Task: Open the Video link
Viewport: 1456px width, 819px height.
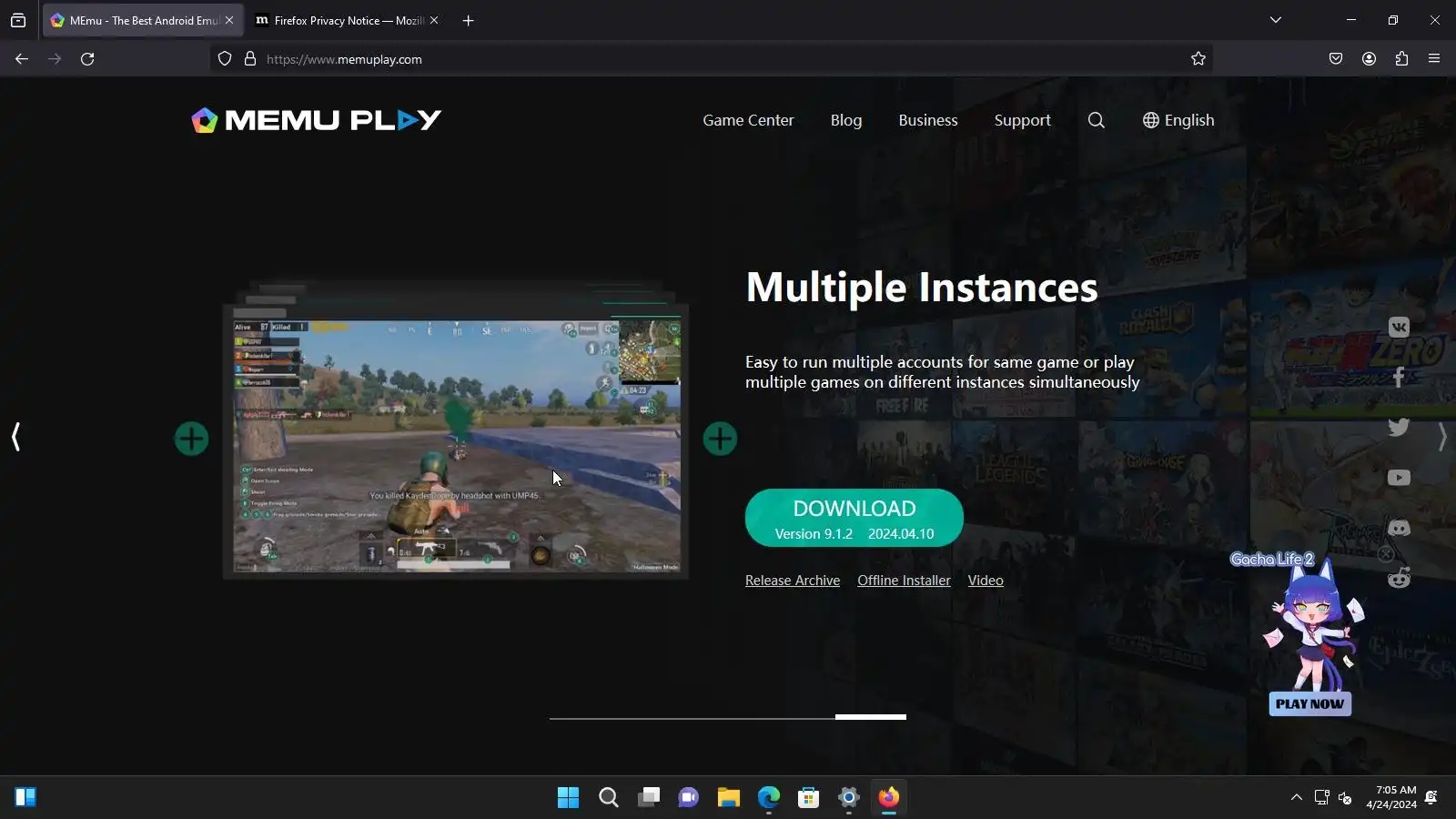Action: (986, 581)
